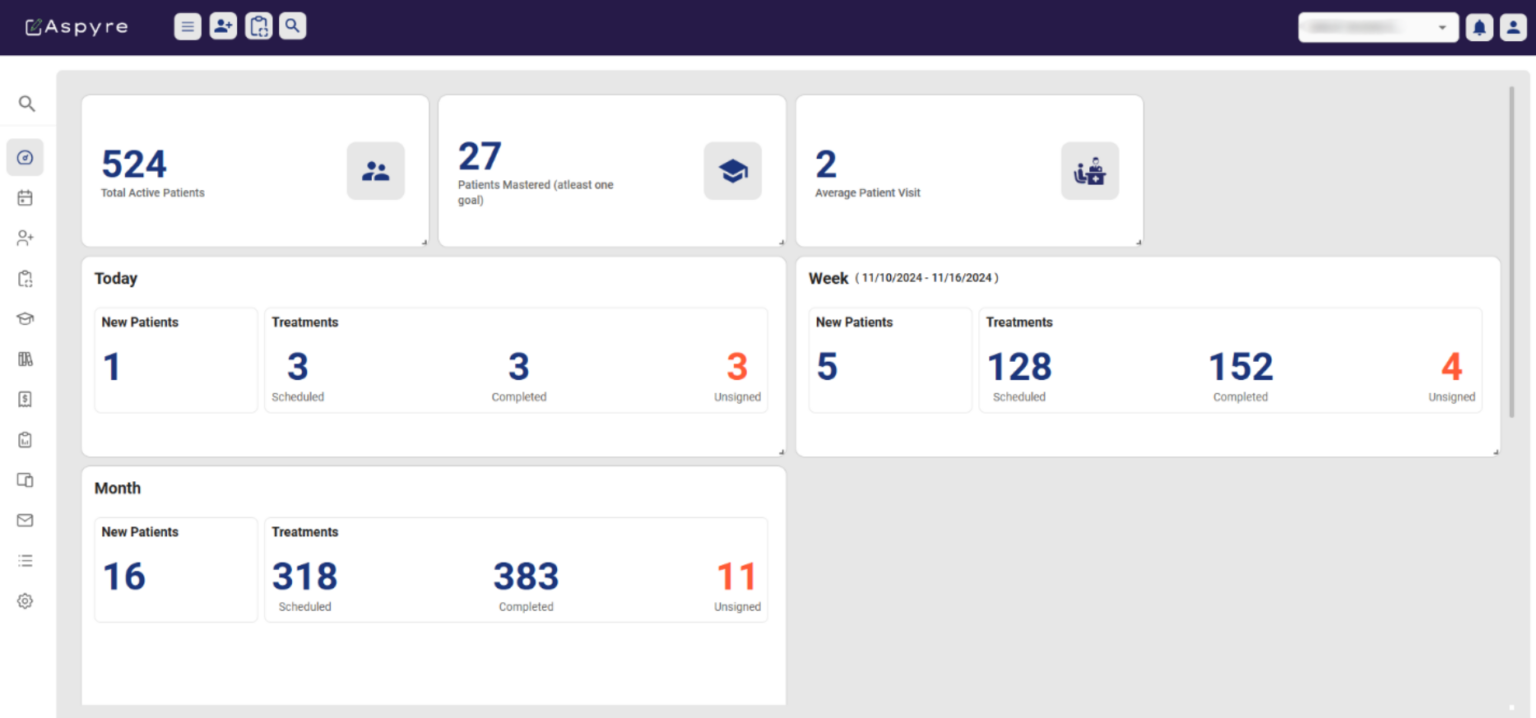Open the mail envelope in the sidebar
Screen dimensions: 1536x718
[25, 520]
